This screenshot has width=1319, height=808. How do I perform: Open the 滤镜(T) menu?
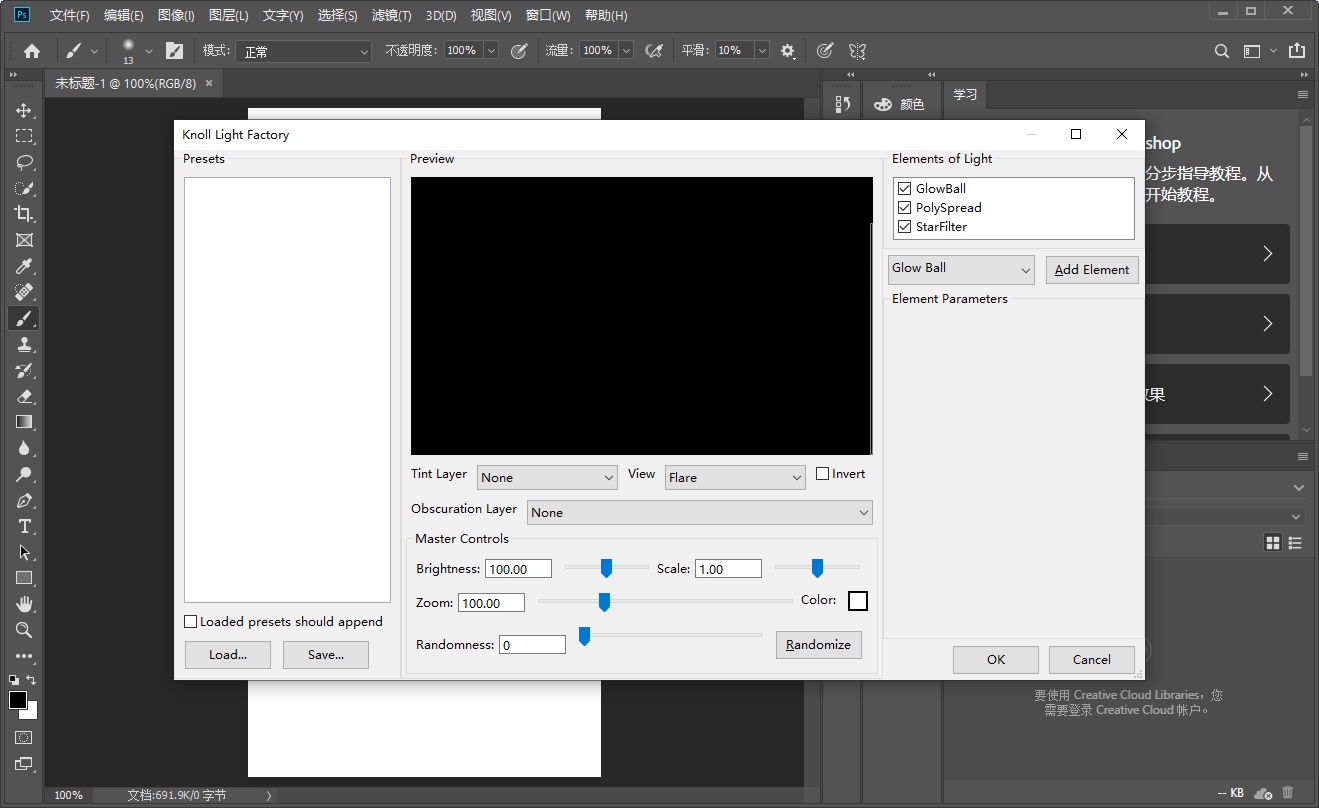tap(391, 15)
